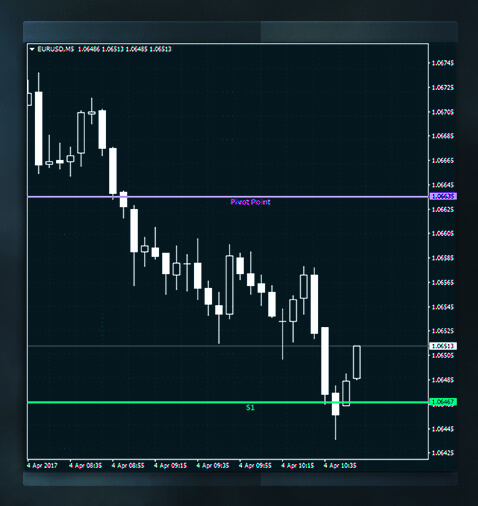This screenshot has width=478, height=506.
Task: Click the green 1.06467 S1 price tag
Action: (443, 402)
